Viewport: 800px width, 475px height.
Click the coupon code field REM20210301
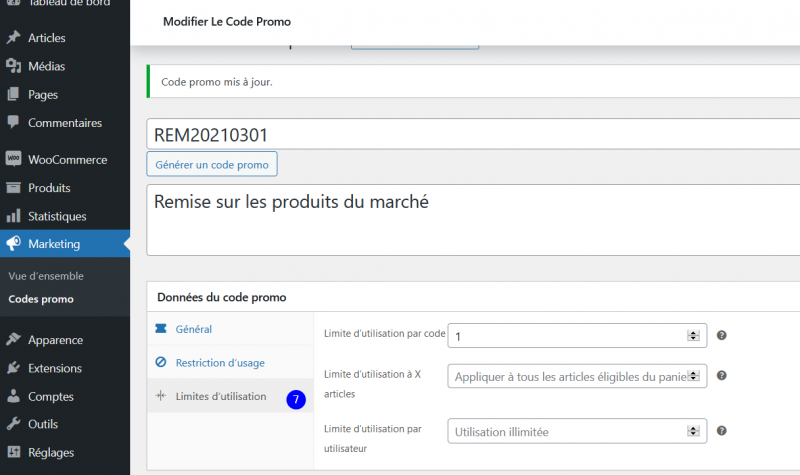(x=473, y=134)
